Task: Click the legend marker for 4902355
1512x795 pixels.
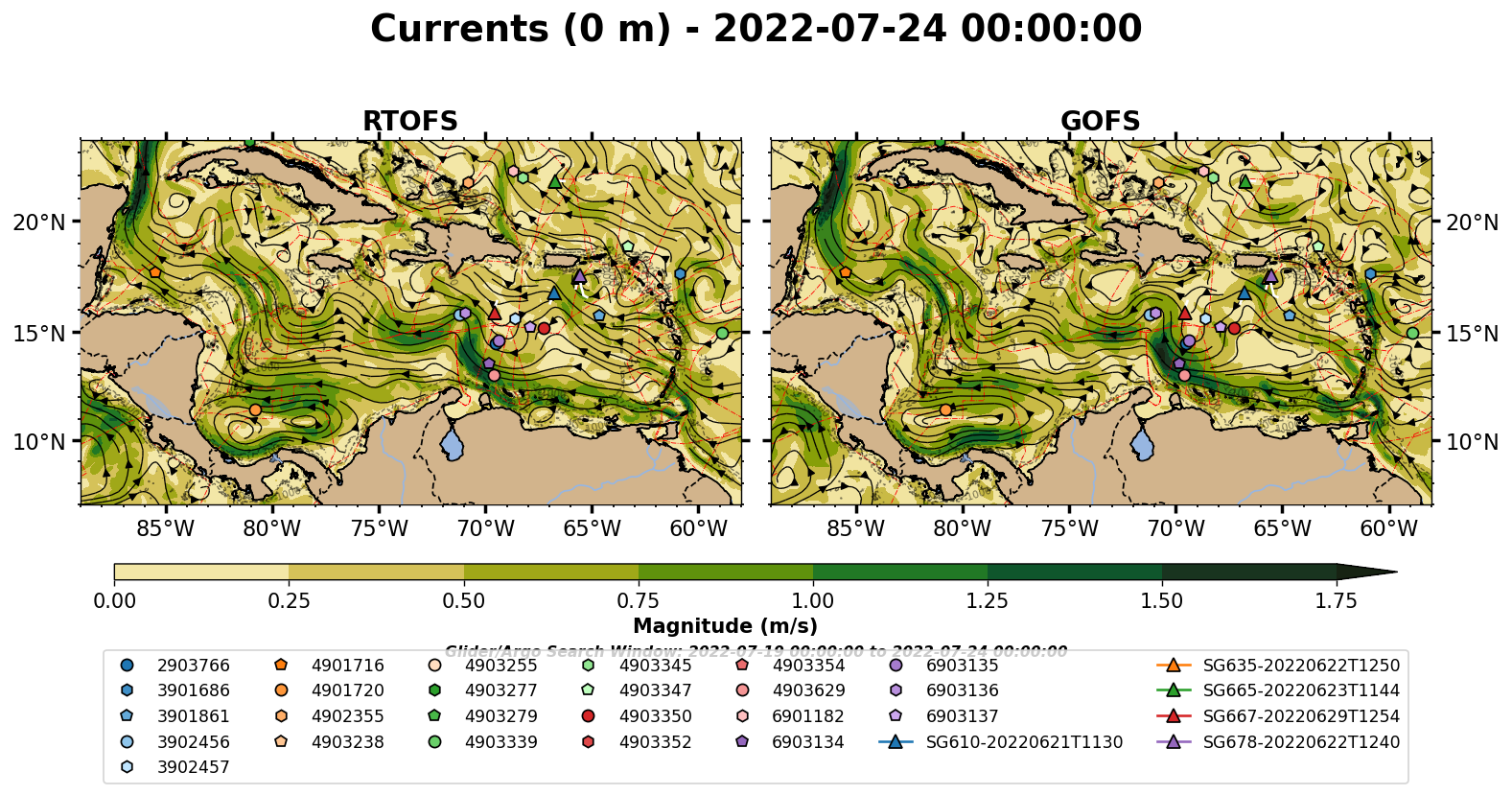Action: tap(281, 715)
